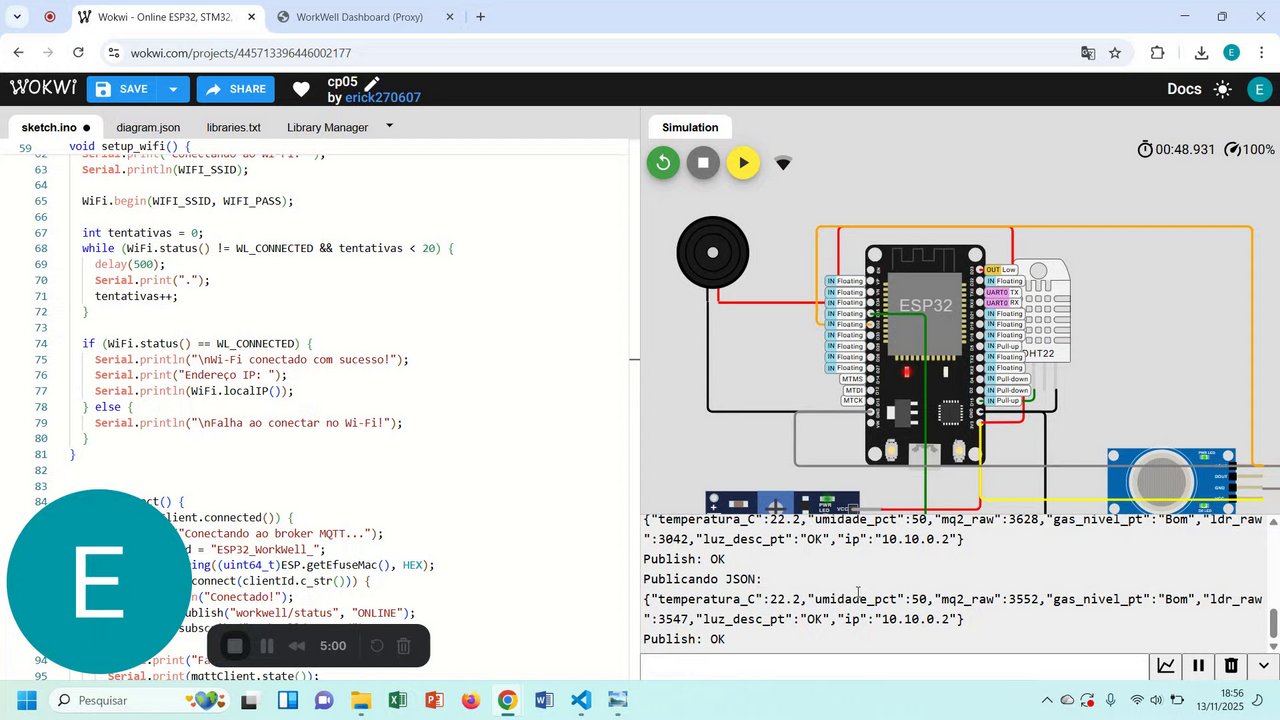
Task: Open the Windows Start menu
Action: (26, 700)
